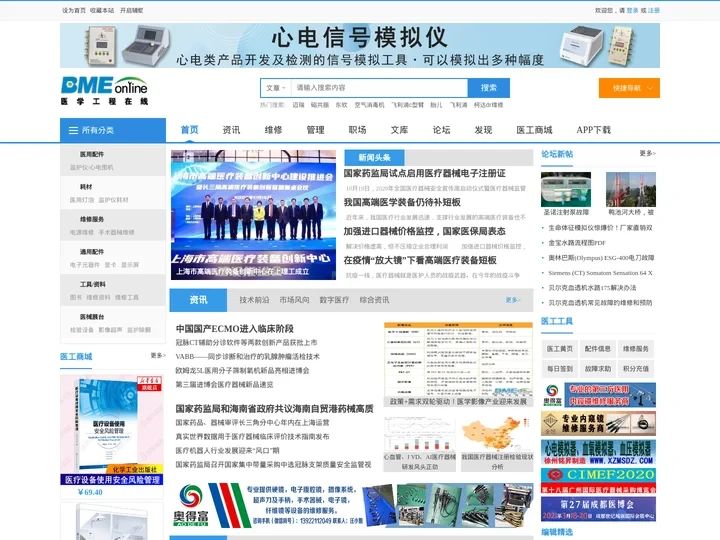Screen dimensions: 720x540
Task: Click hot search term 空气消毒机
Action: tap(369, 105)
